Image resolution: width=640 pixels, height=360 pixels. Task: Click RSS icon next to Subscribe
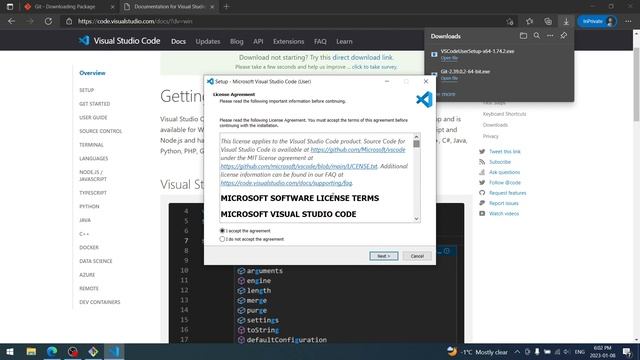482,162
